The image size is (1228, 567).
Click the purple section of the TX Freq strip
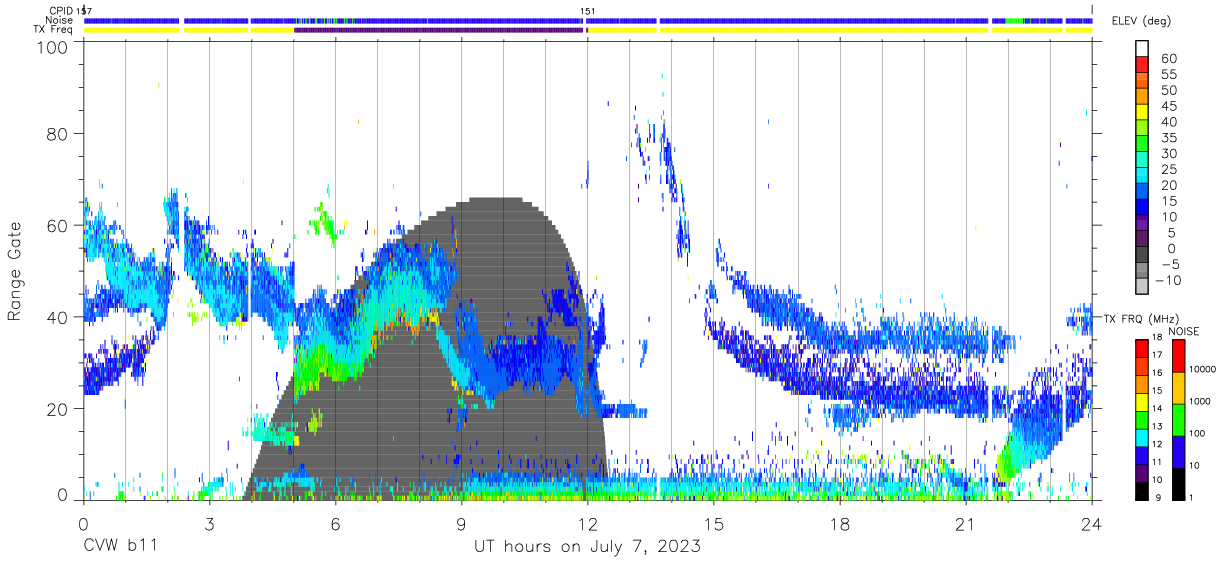pos(438,30)
